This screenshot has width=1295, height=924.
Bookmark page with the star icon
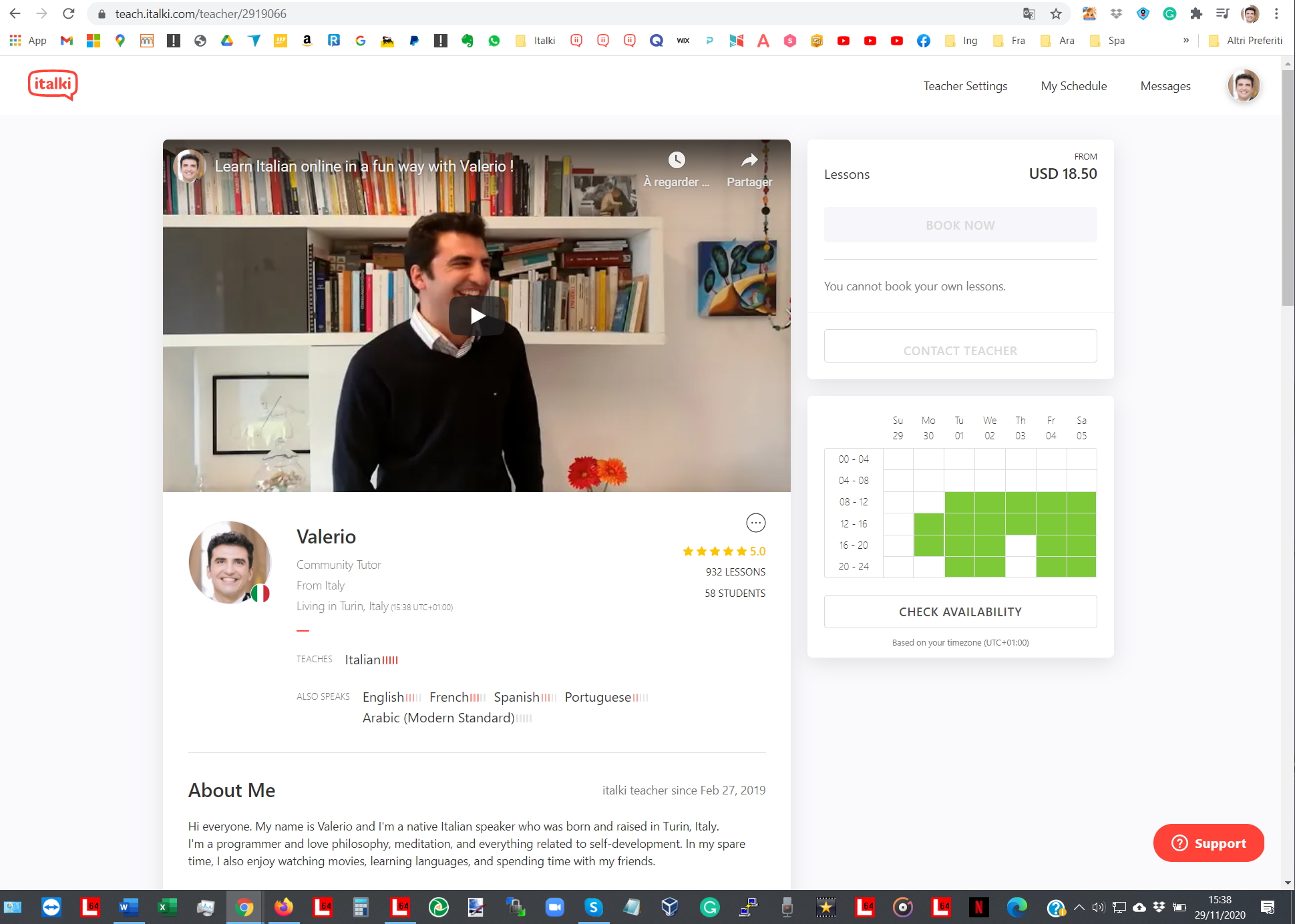1056,14
